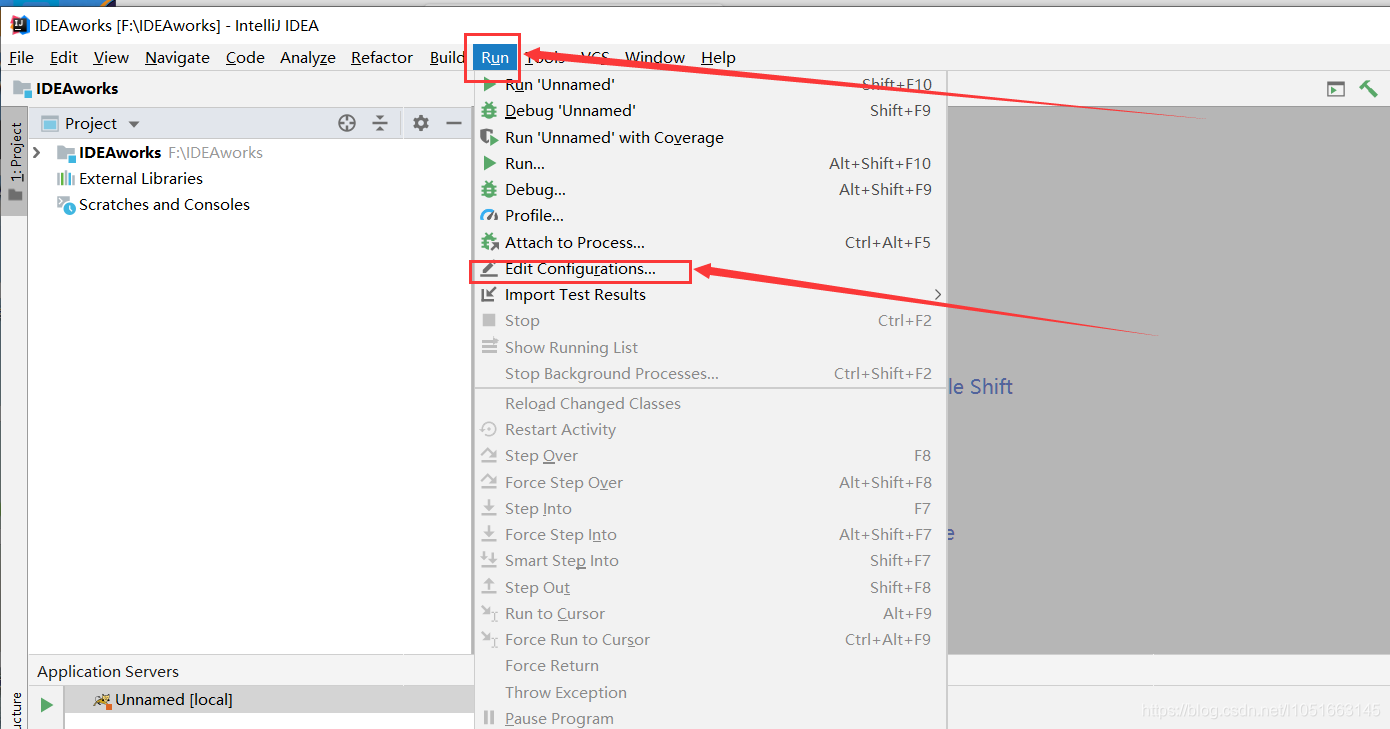Open the Analyze menu
The height and width of the screenshot is (729, 1390).
[x=308, y=58]
